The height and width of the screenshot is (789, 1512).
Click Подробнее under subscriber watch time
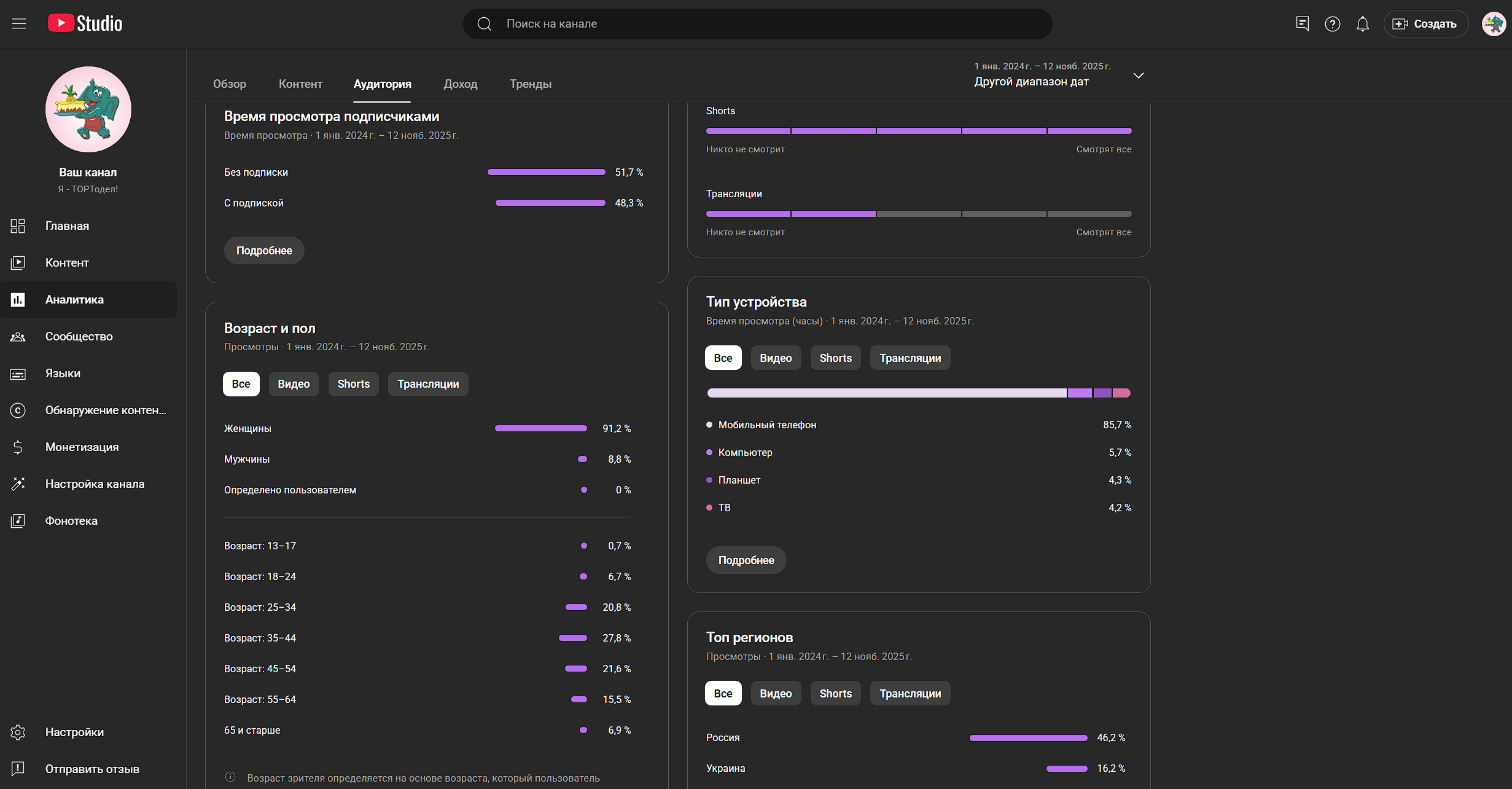coord(264,251)
